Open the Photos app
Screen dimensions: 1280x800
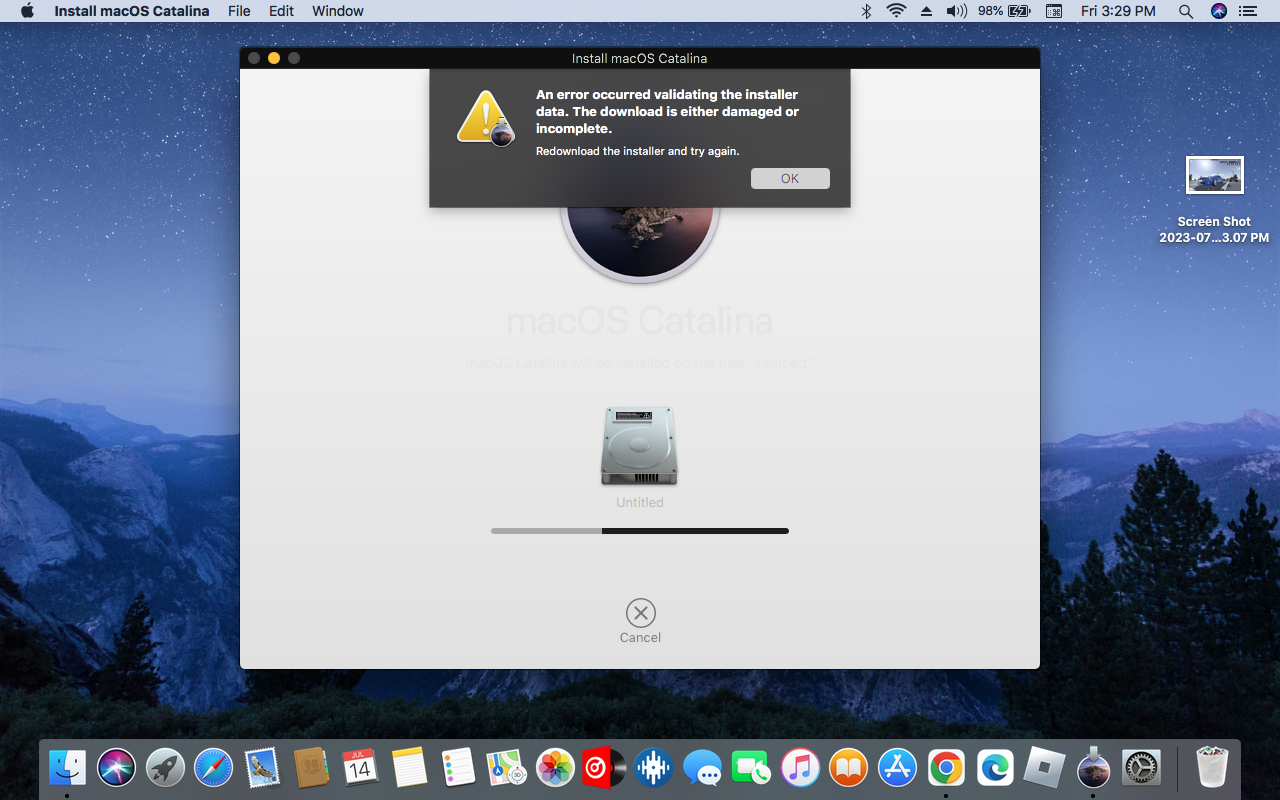tap(555, 767)
